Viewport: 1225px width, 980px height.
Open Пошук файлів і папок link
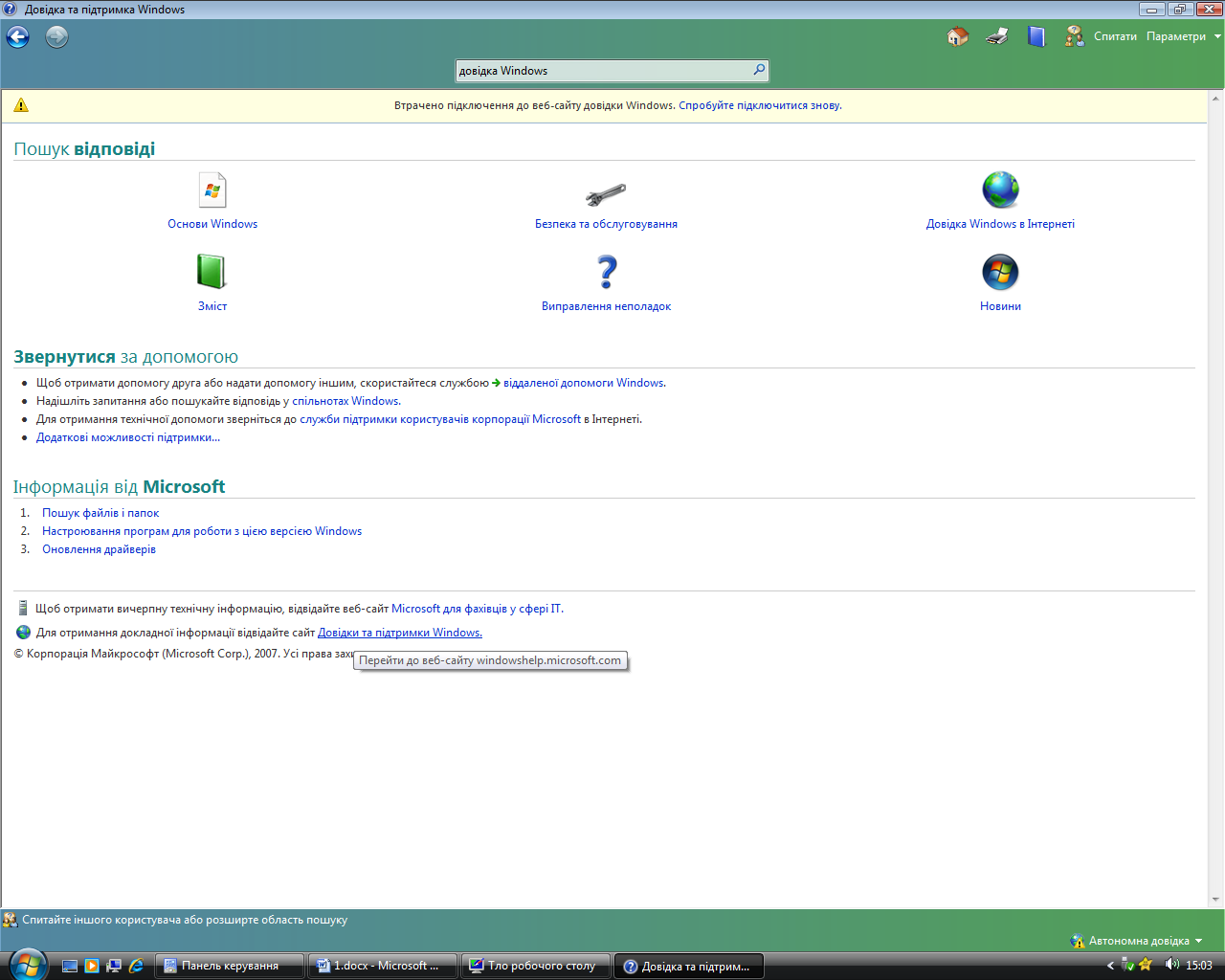pyautogui.click(x=100, y=513)
